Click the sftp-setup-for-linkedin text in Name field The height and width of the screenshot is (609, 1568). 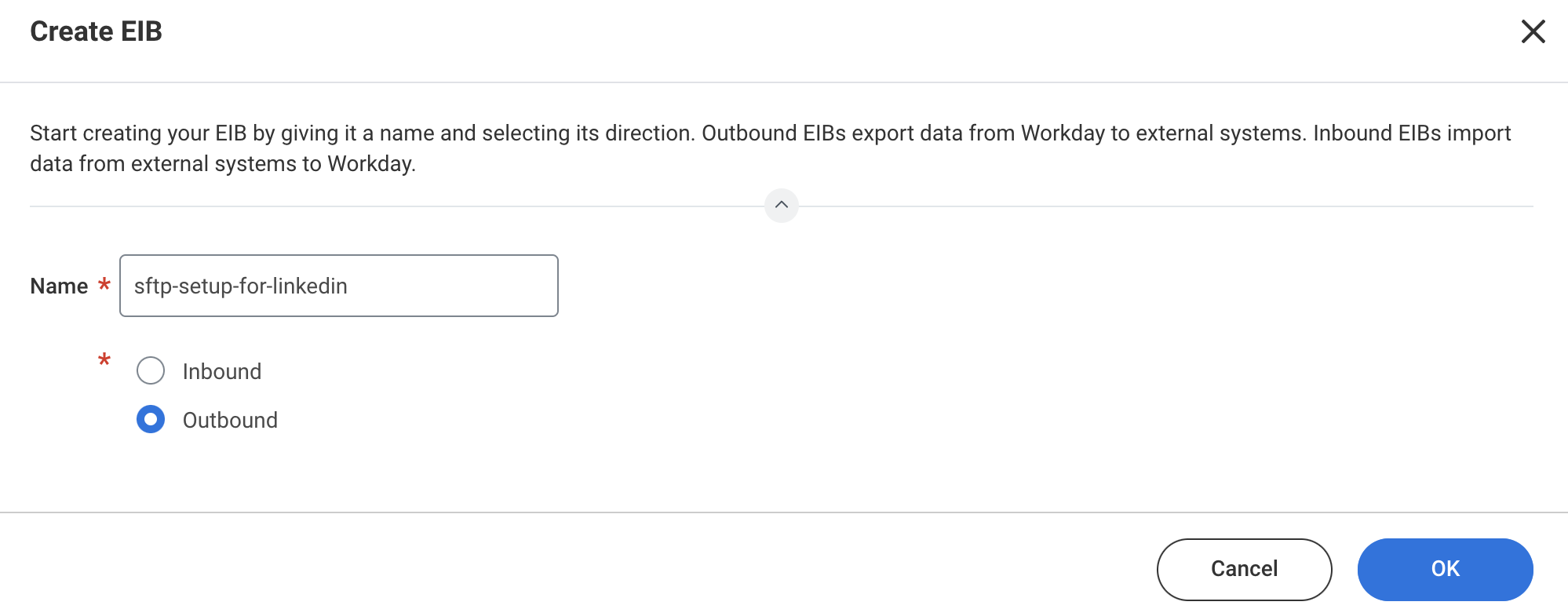(x=240, y=286)
